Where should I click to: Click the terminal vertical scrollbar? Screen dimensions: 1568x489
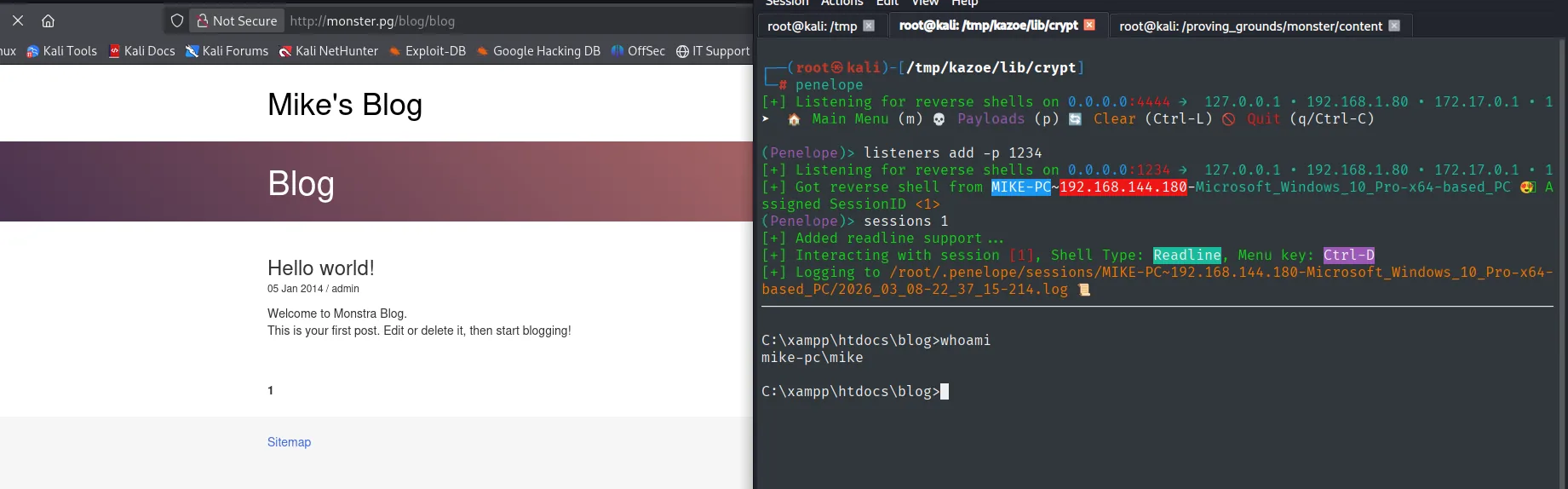coord(1562,264)
